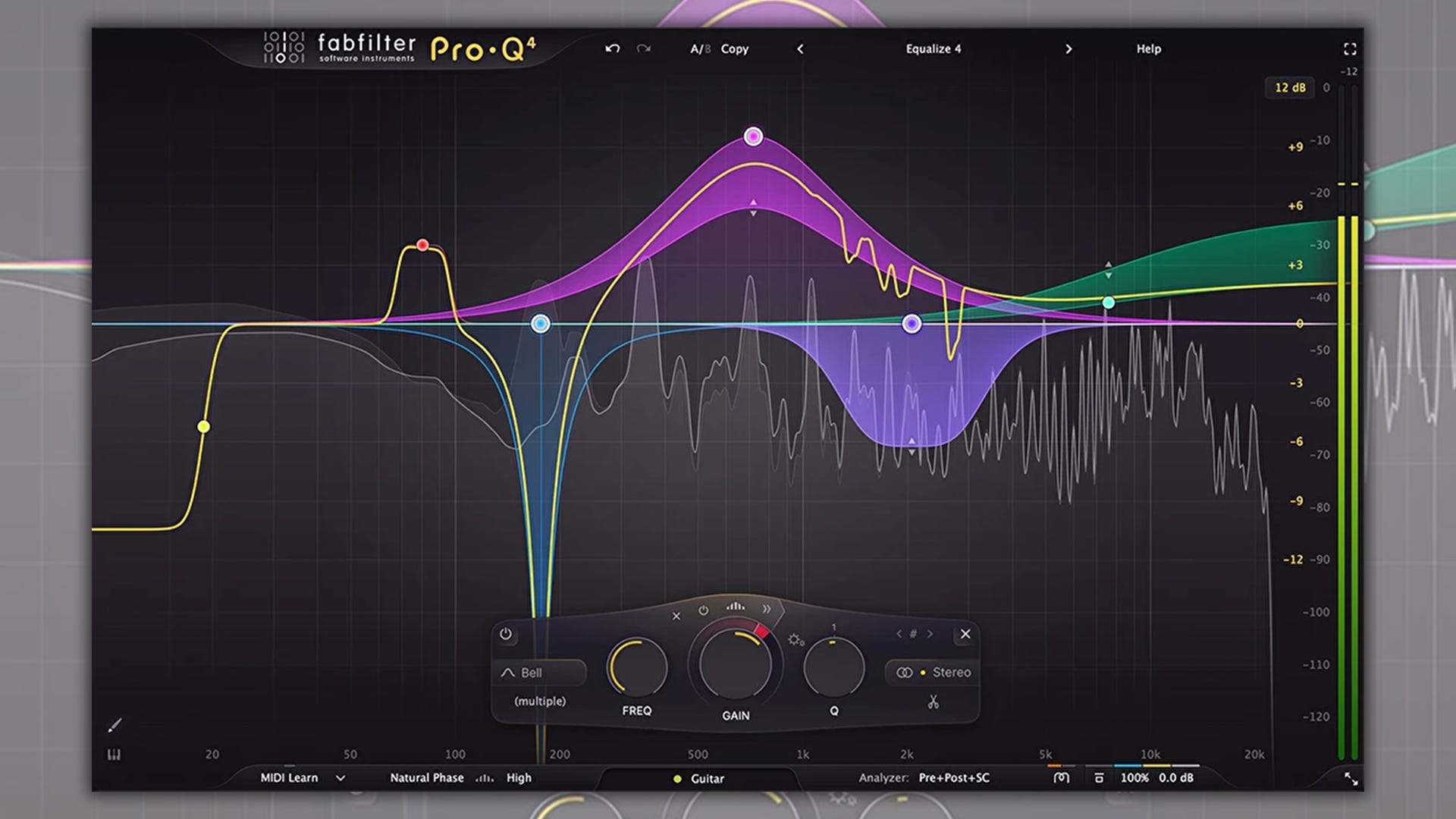Open the Bell filter shape dropdown

pyautogui.click(x=540, y=673)
